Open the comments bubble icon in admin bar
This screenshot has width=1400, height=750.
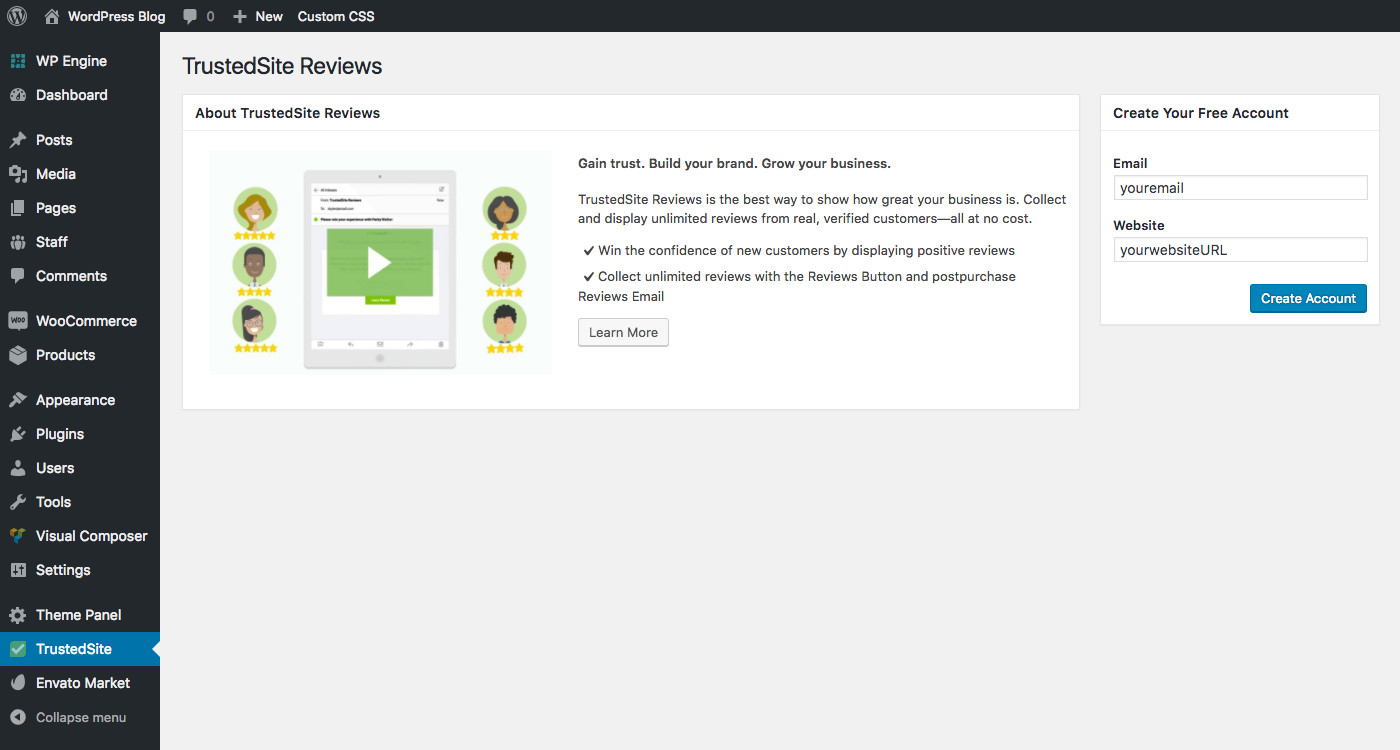[x=190, y=17]
